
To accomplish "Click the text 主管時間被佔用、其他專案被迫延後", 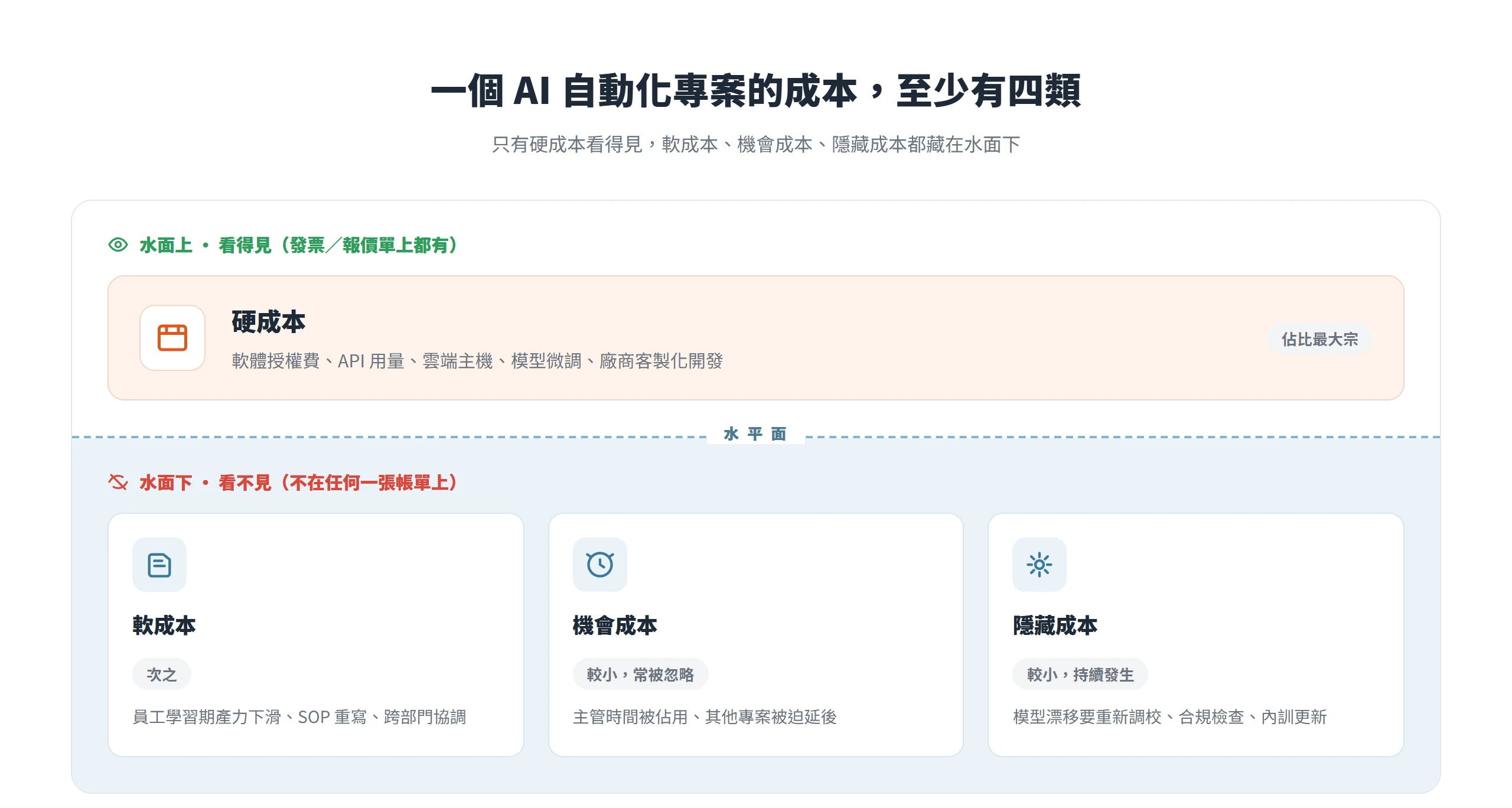I will [705, 716].
